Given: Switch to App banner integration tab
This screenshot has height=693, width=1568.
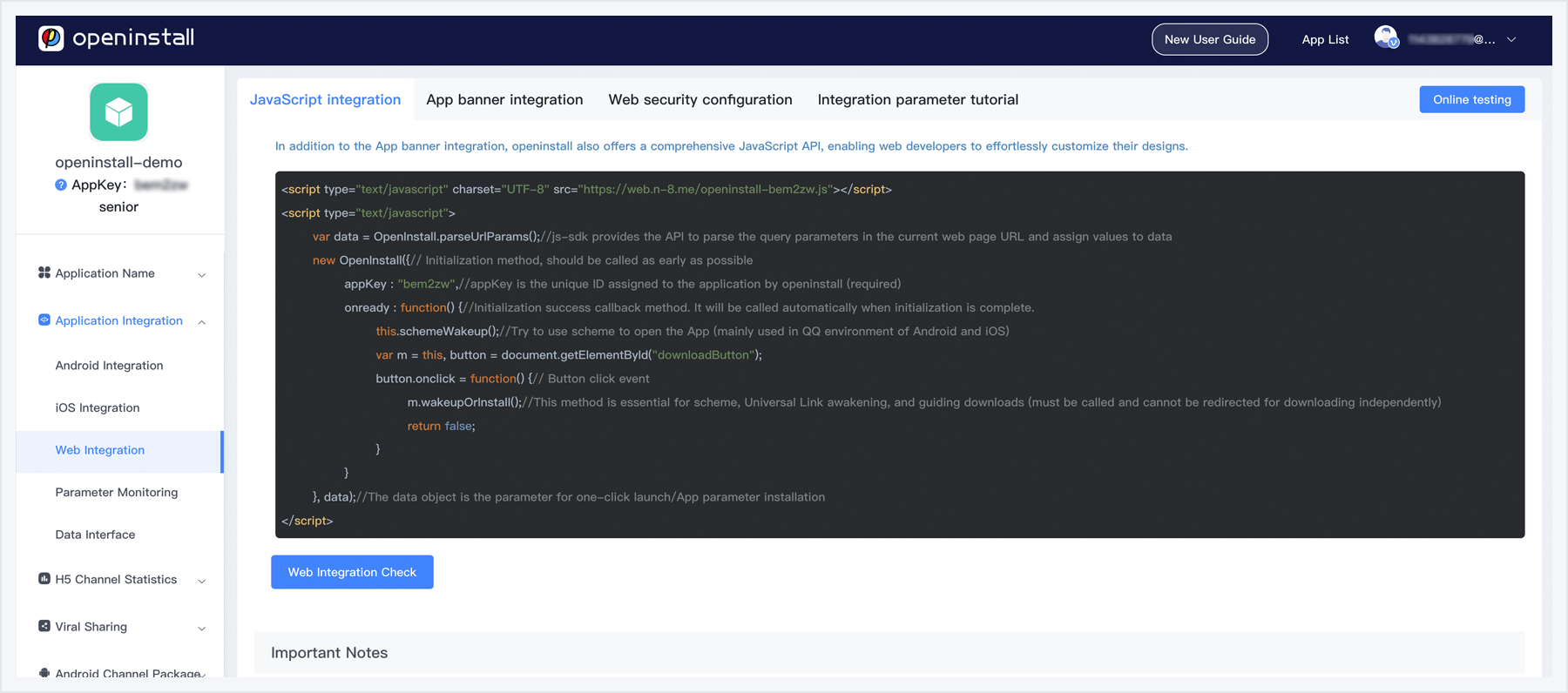Looking at the screenshot, I should [x=504, y=99].
